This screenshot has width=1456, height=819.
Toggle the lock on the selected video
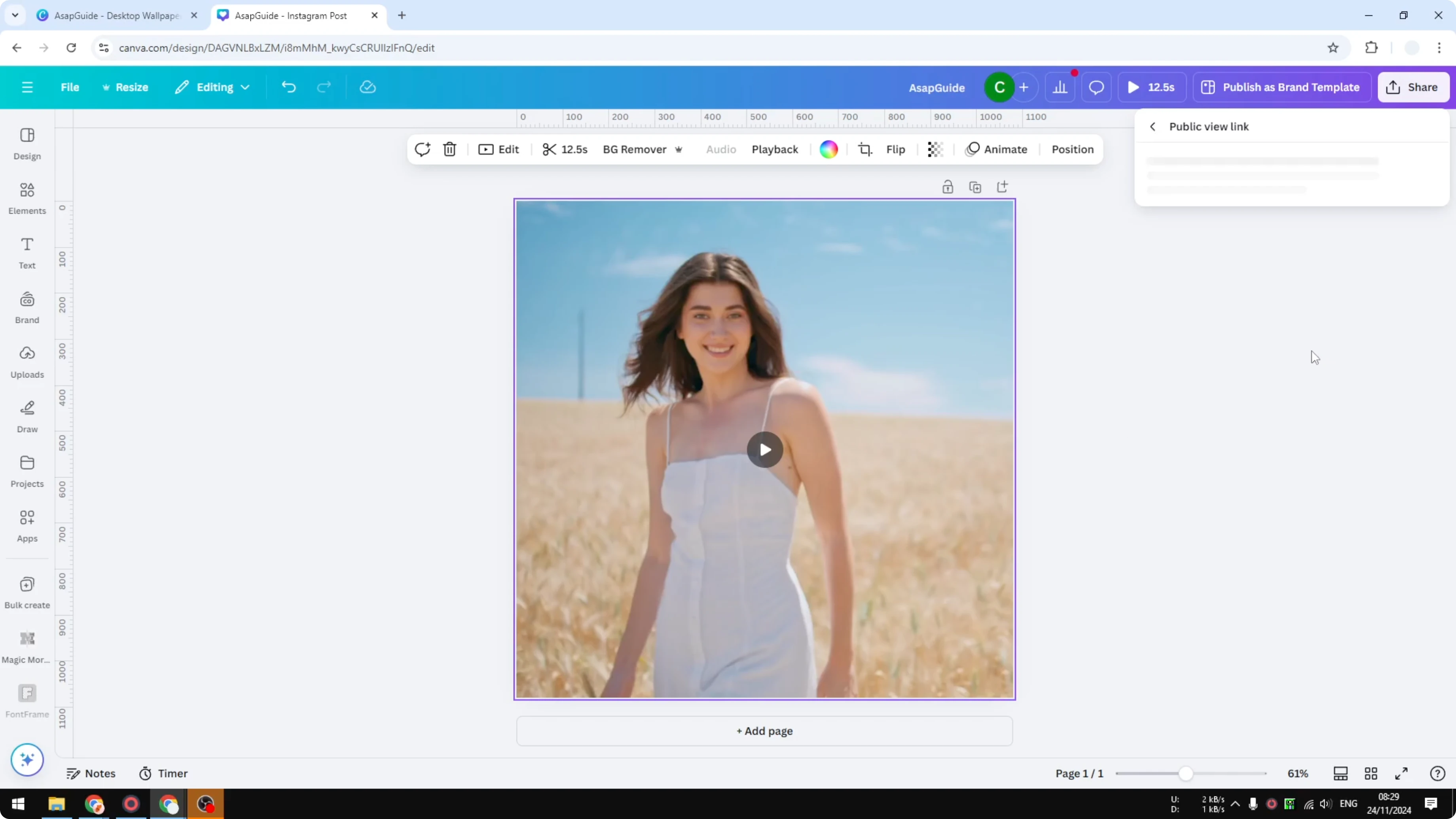click(948, 186)
